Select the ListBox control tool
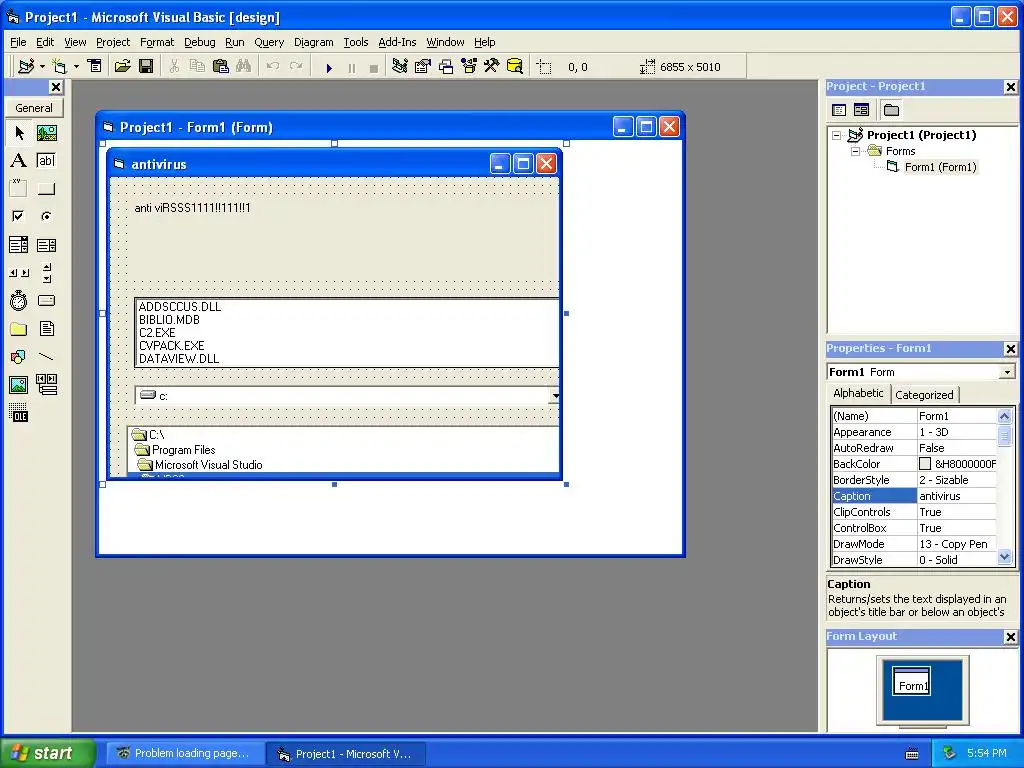This screenshot has width=1024, height=768. coord(46,245)
